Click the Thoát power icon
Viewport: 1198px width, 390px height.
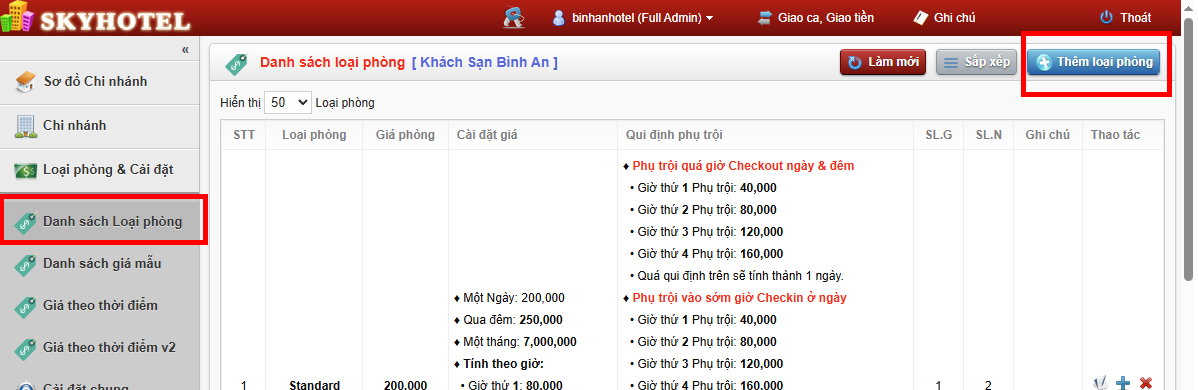click(x=1106, y=18)
